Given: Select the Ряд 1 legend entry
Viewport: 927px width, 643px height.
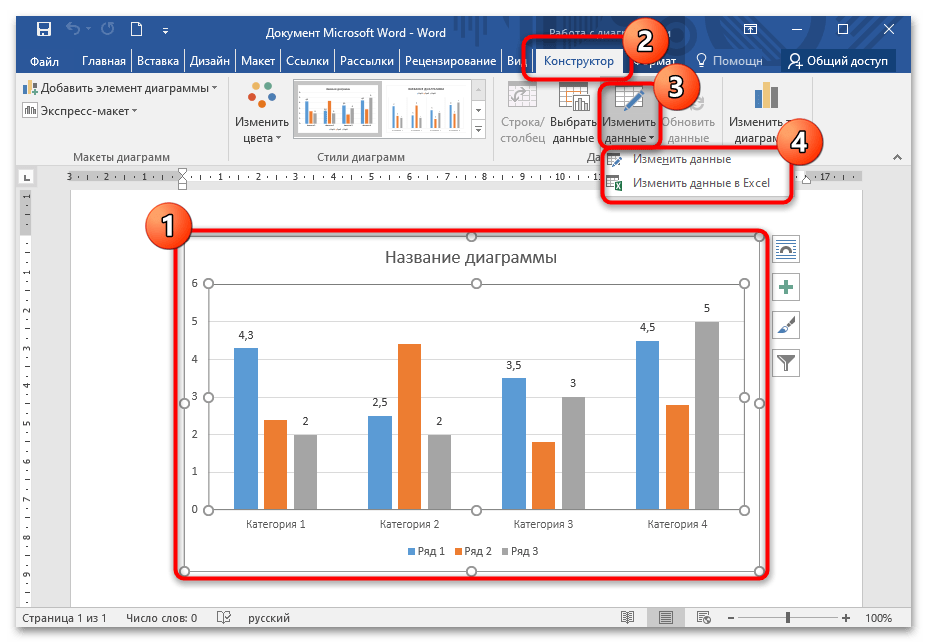Looking at the screenshot, I should [x=426, y=551].
